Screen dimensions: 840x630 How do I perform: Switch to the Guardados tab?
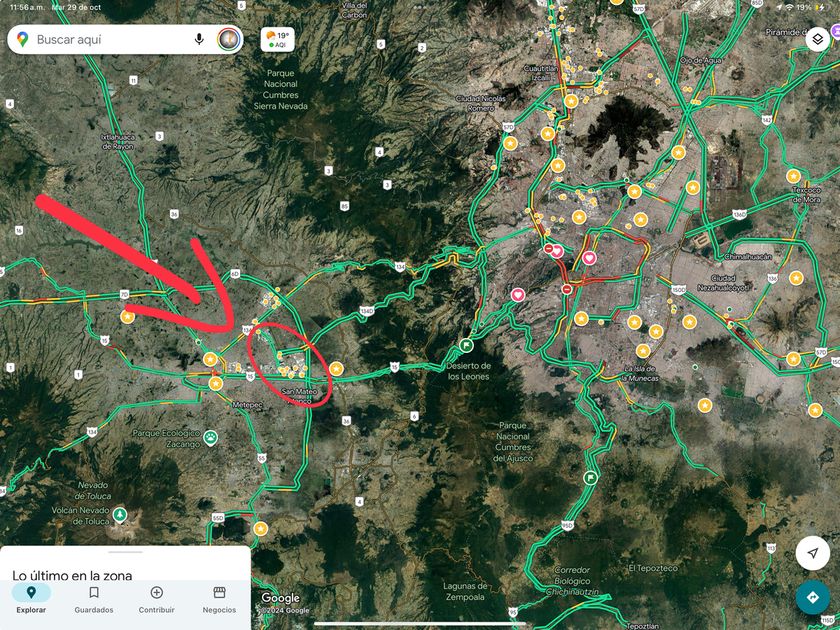[94, 598]
